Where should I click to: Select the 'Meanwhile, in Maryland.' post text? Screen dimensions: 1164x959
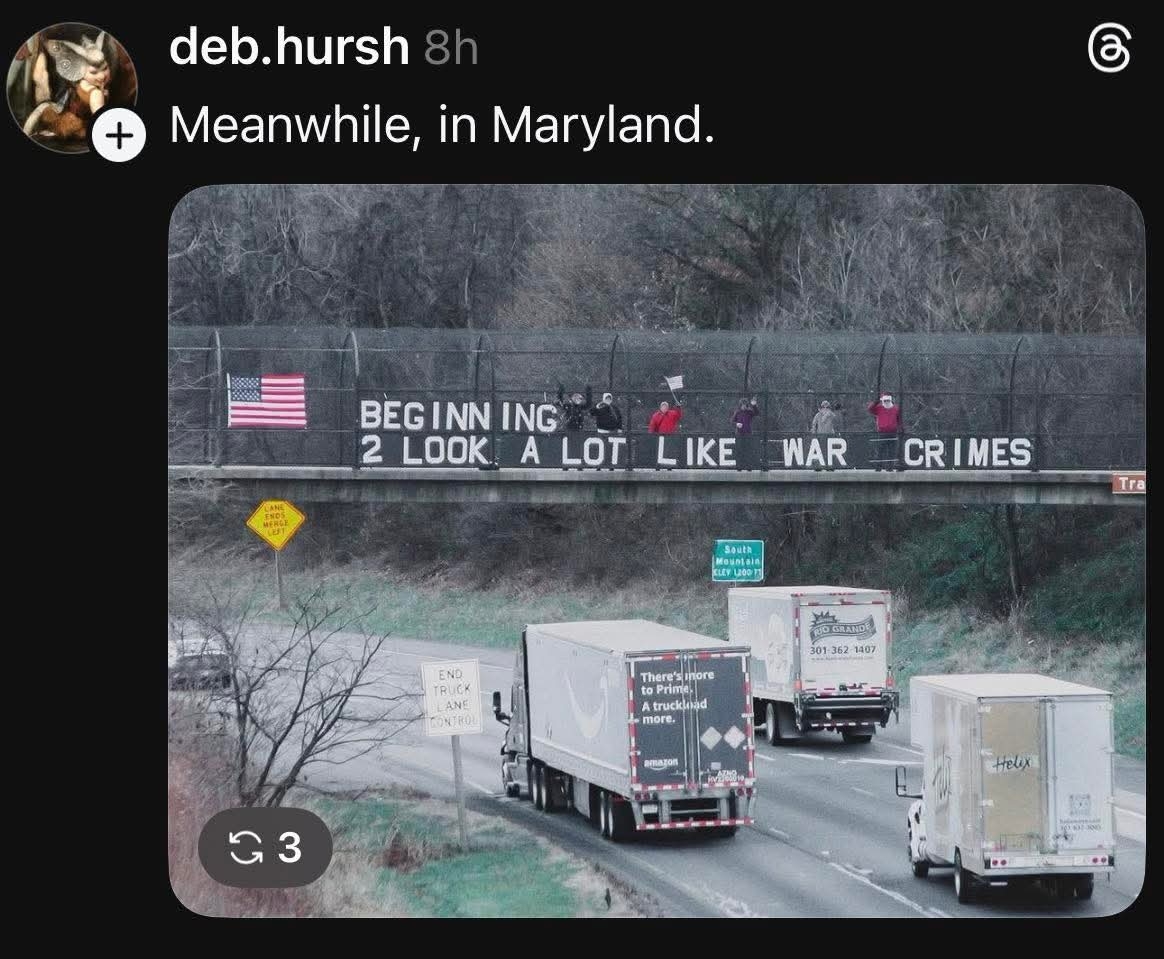tap(442, 124)
